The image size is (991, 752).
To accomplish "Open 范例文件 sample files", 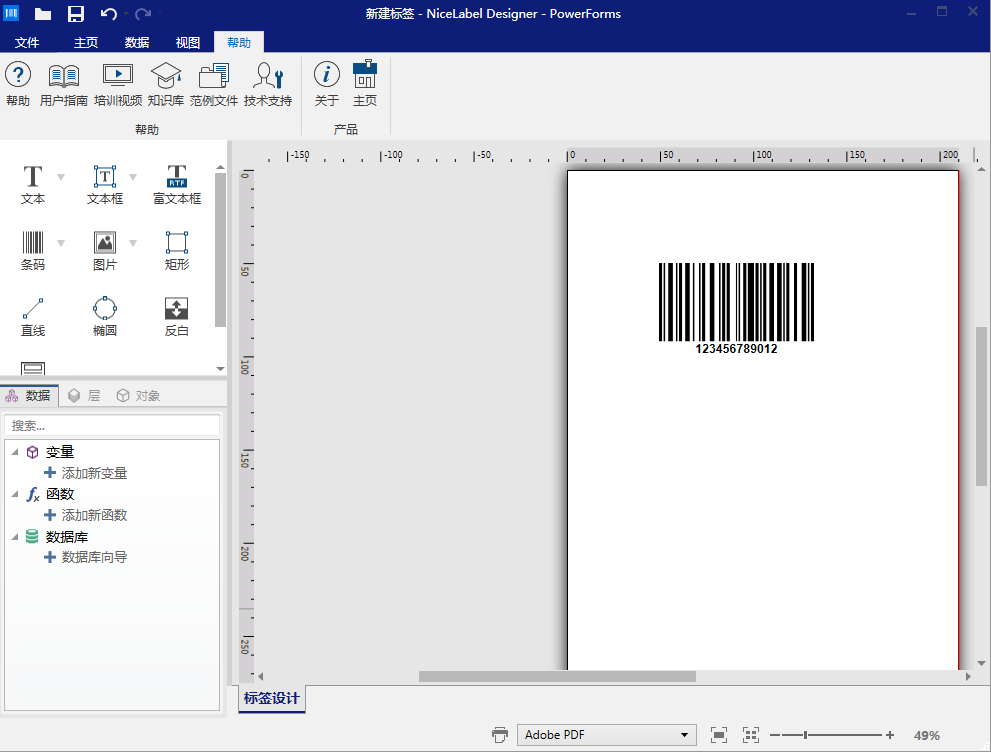I will (x=214, y=84).
